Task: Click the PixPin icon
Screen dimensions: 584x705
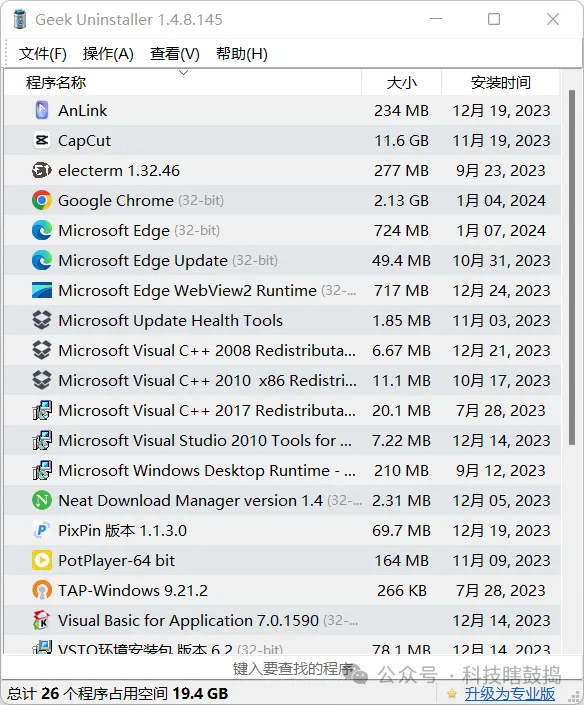Action: (x=42, y=531)
